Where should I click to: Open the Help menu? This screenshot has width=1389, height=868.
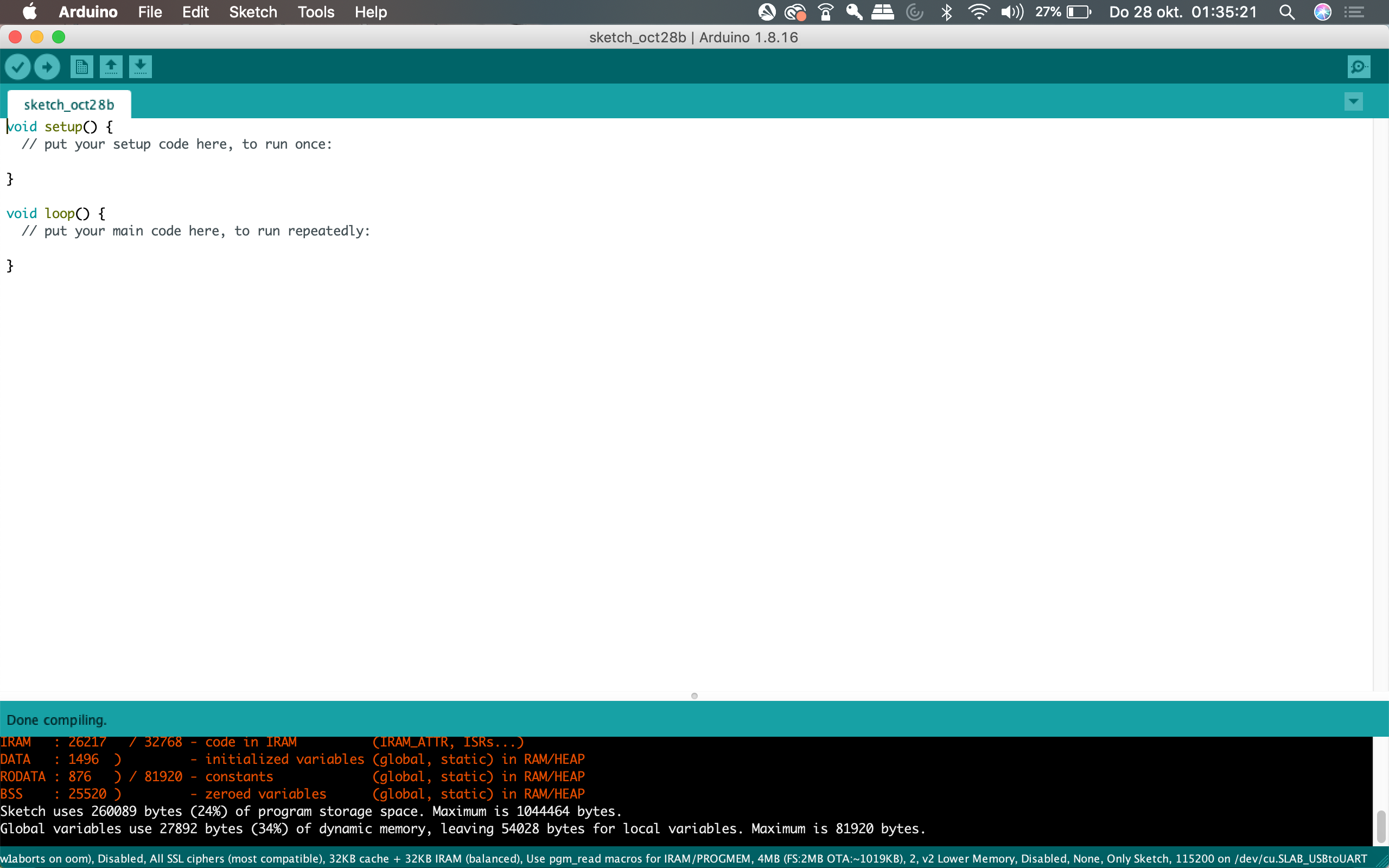tap(371, 12)
